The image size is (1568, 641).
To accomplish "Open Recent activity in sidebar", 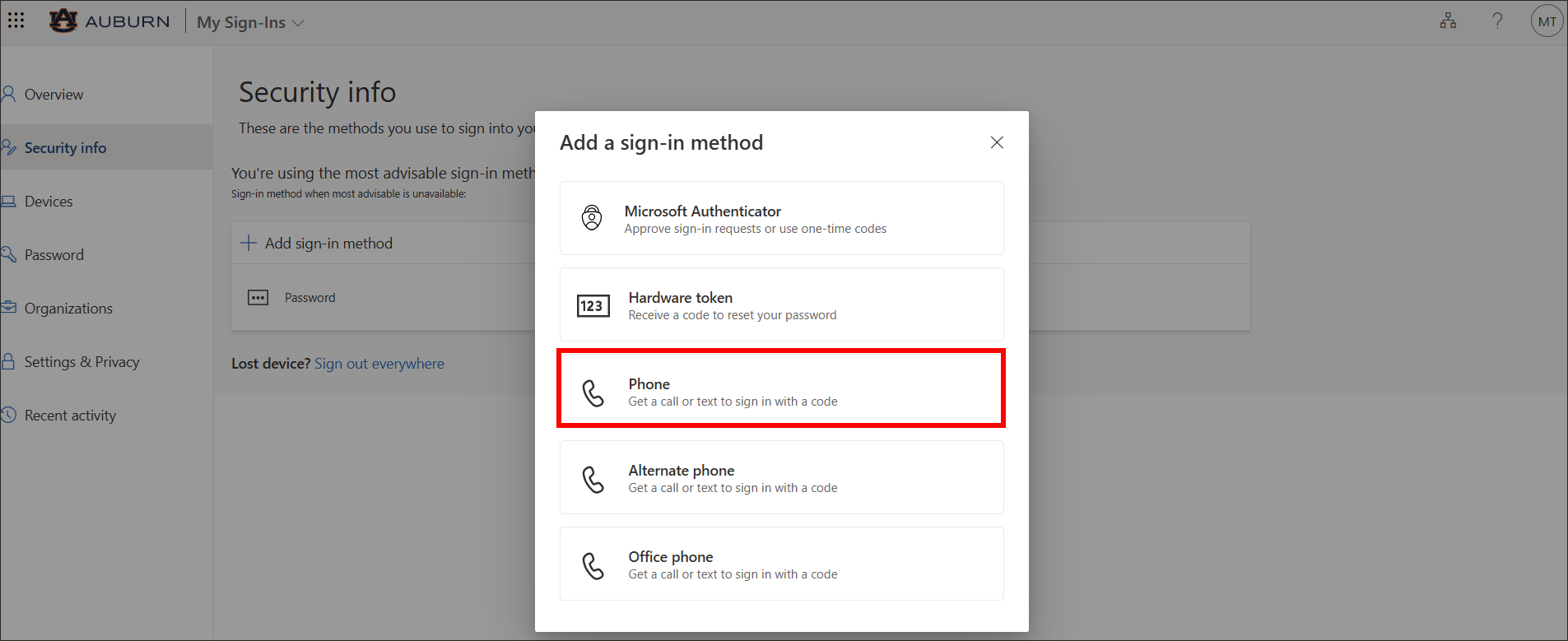I will coord(107,415).
